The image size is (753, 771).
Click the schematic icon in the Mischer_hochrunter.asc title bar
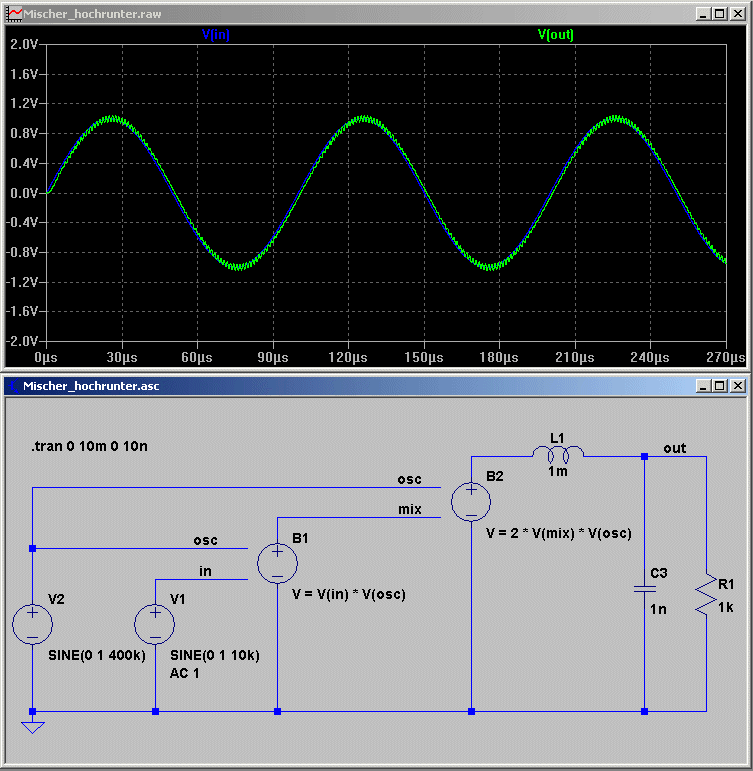click(13, 386)
